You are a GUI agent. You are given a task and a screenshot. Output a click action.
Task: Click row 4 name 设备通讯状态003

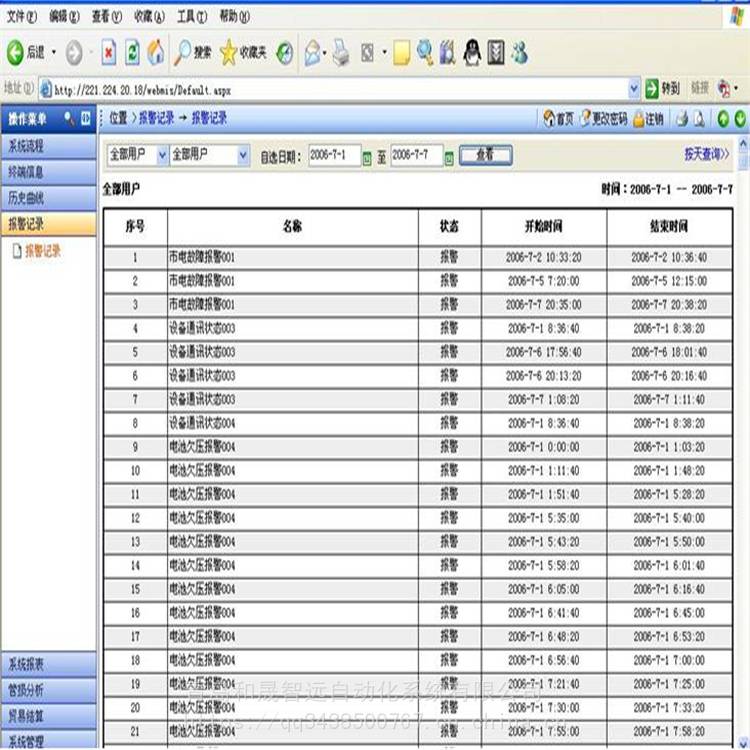pos(202,328)
